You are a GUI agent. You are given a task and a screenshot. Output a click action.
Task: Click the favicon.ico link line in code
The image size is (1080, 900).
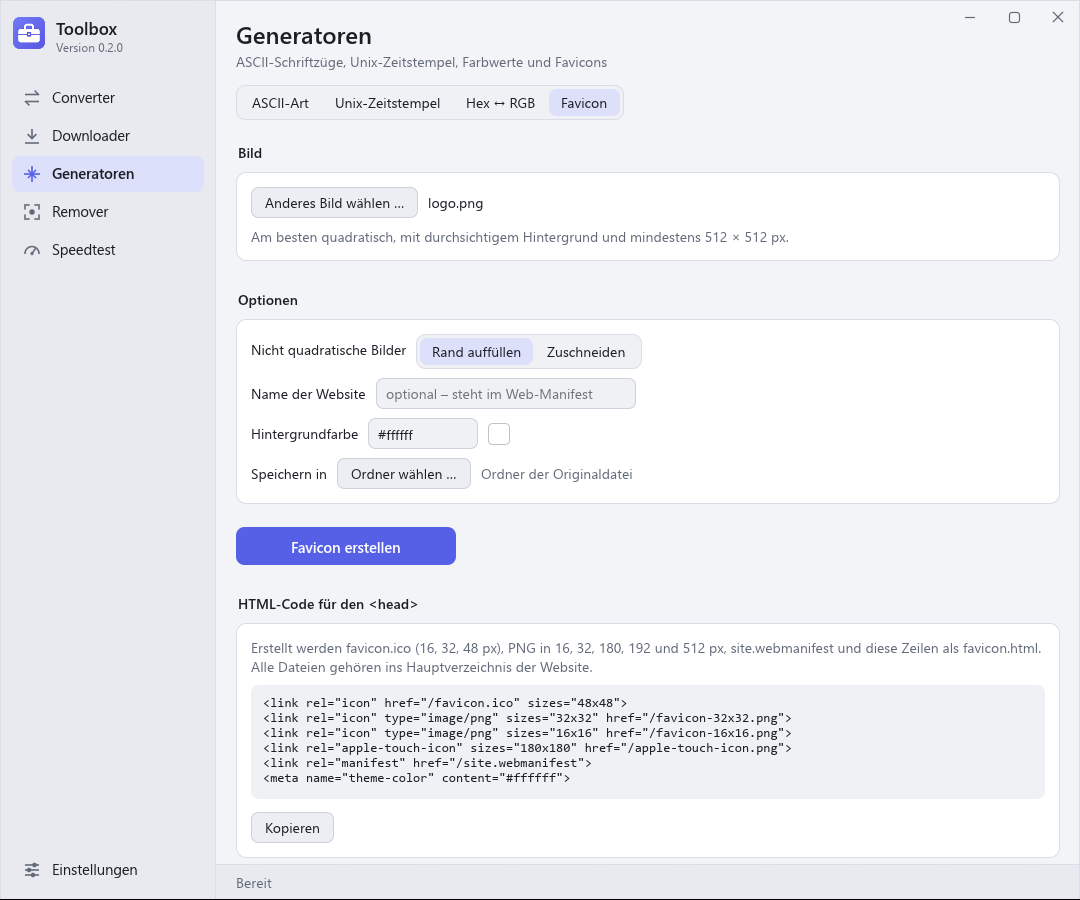point(445,703)
